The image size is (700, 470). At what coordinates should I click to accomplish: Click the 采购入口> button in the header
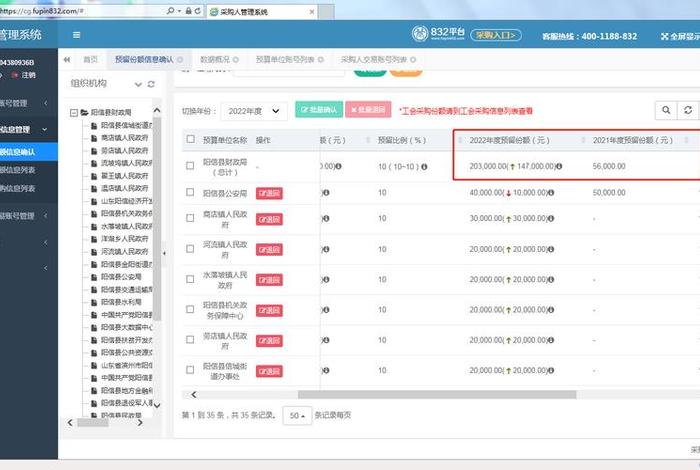point(496,35)
